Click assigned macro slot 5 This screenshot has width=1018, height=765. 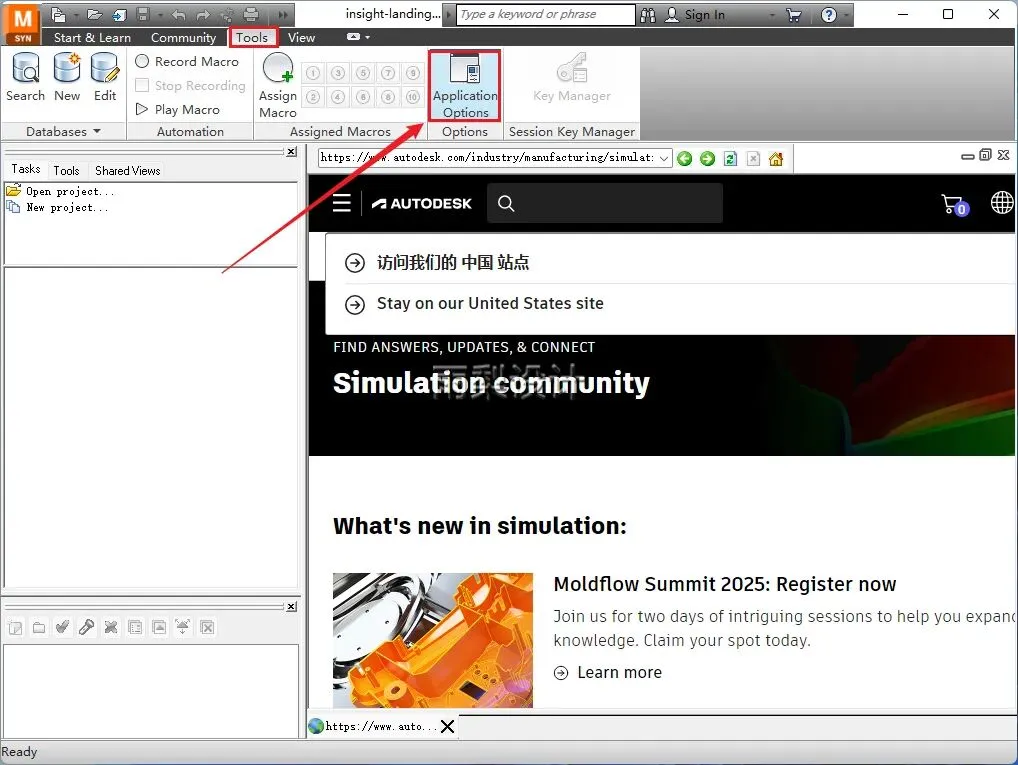[363, 73]
